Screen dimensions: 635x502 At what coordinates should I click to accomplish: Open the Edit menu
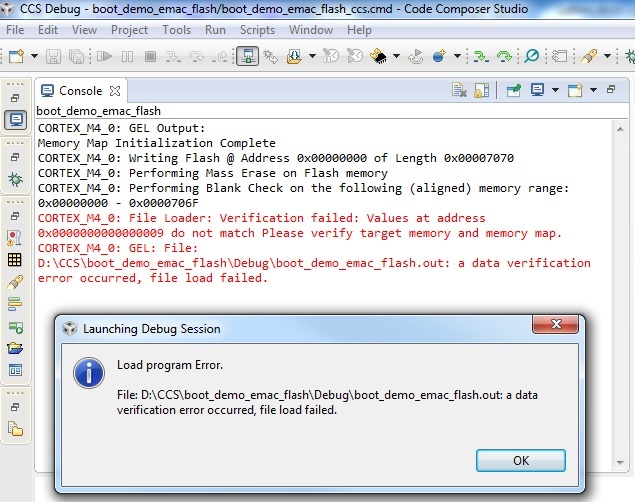point(48,30)
